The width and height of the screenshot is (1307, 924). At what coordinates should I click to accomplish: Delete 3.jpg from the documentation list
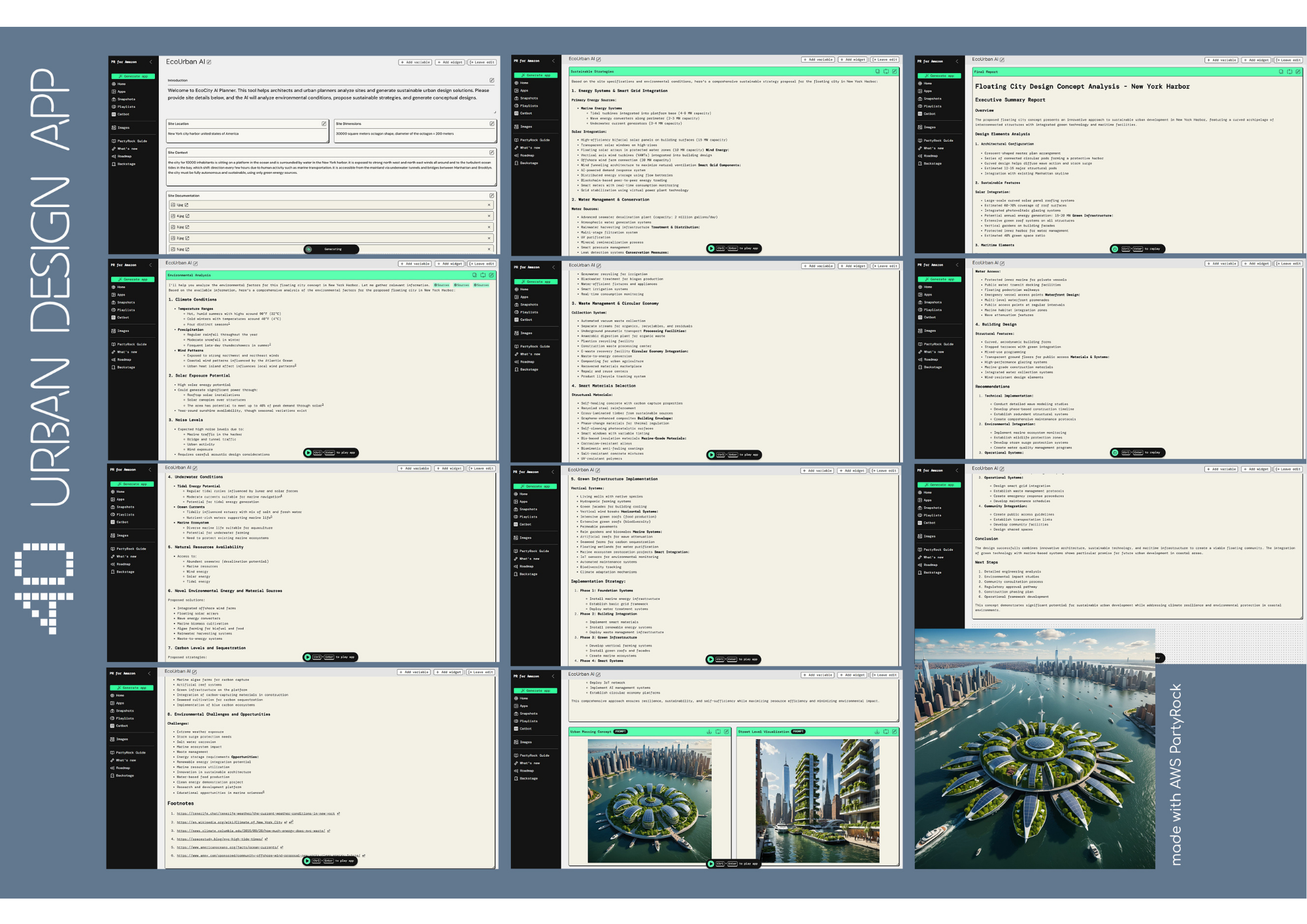point(489,227)
